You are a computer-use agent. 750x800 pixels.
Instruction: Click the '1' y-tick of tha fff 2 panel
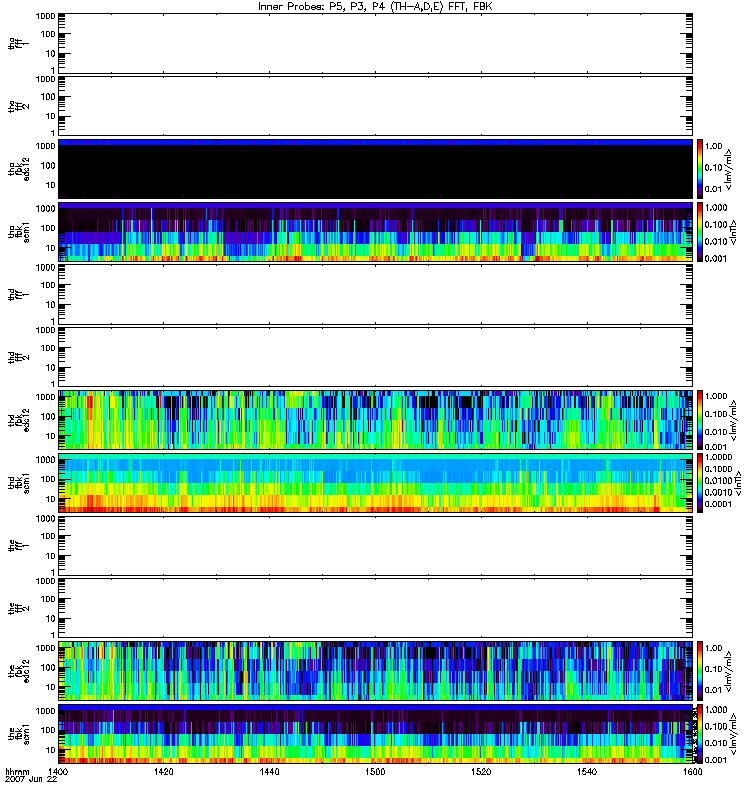tap(53, 133)
